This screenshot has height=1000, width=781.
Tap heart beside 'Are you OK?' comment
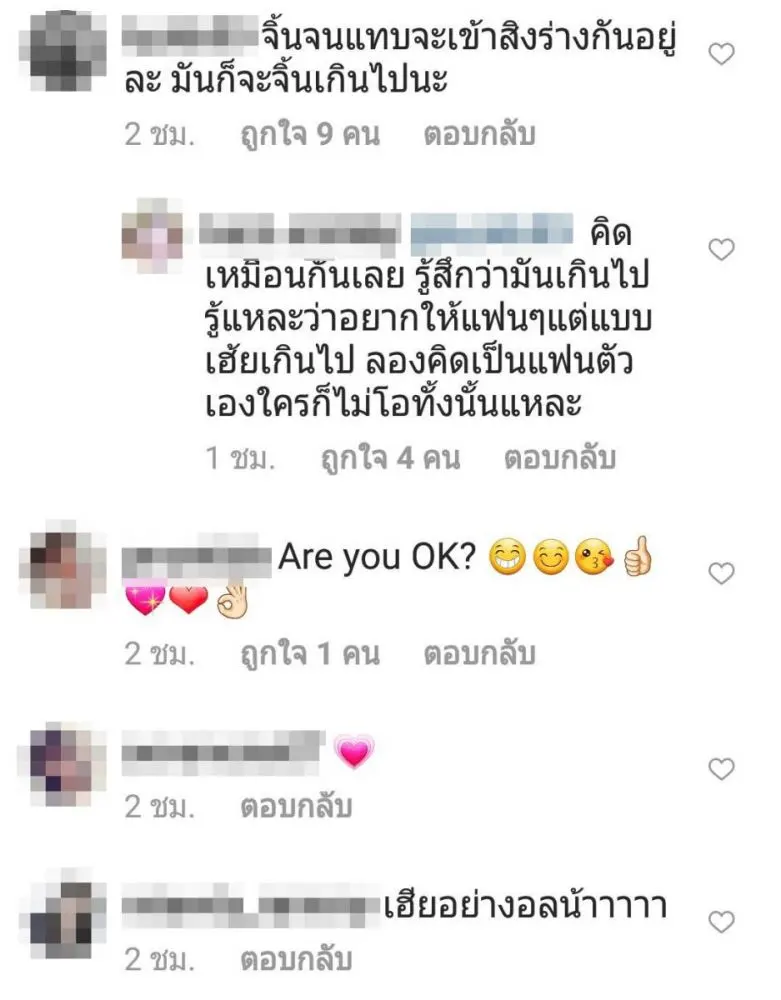(x=722, y=573)
